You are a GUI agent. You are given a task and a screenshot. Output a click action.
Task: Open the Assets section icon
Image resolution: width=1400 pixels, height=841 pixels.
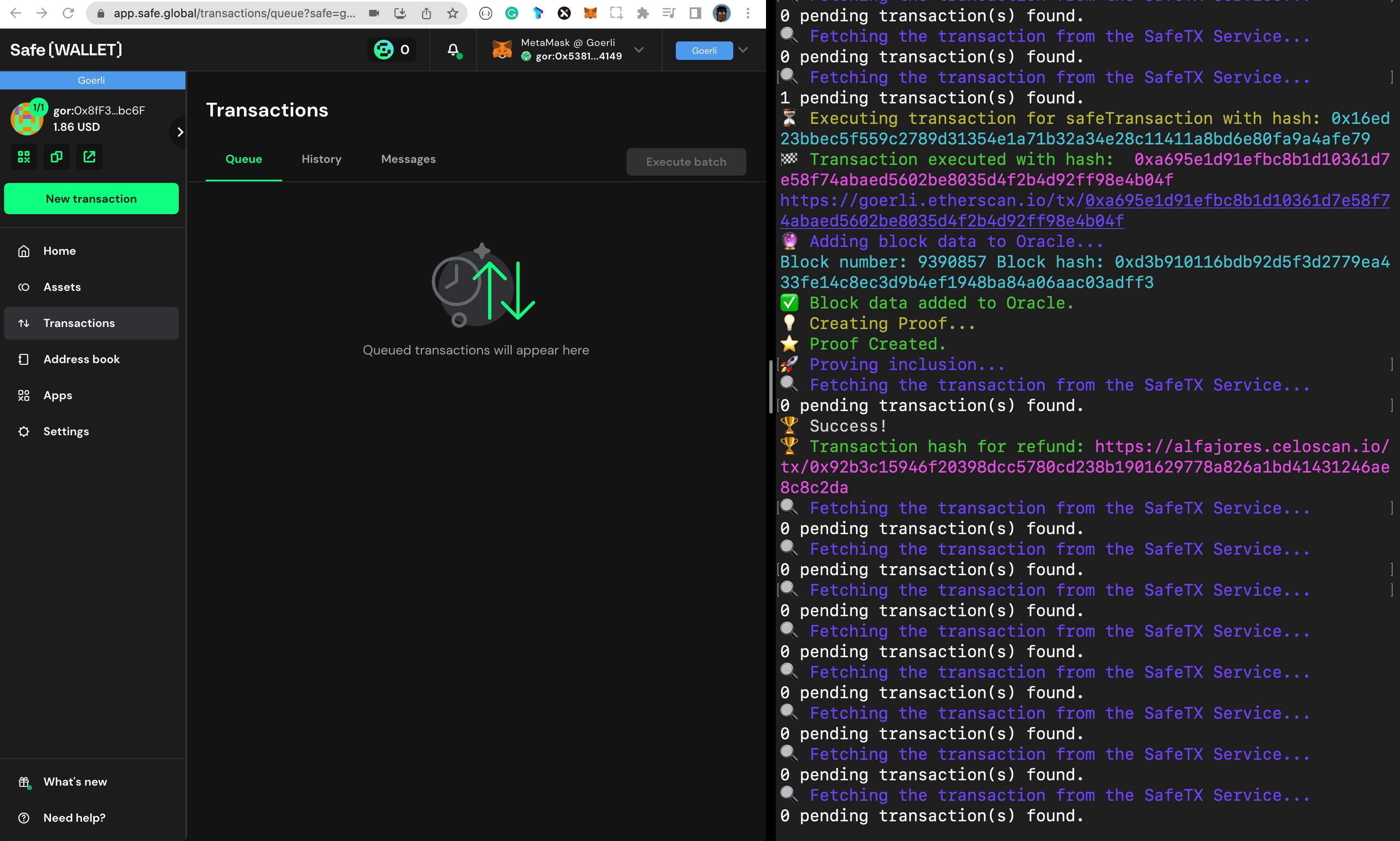pyautogui.click(x=24, y=287)
